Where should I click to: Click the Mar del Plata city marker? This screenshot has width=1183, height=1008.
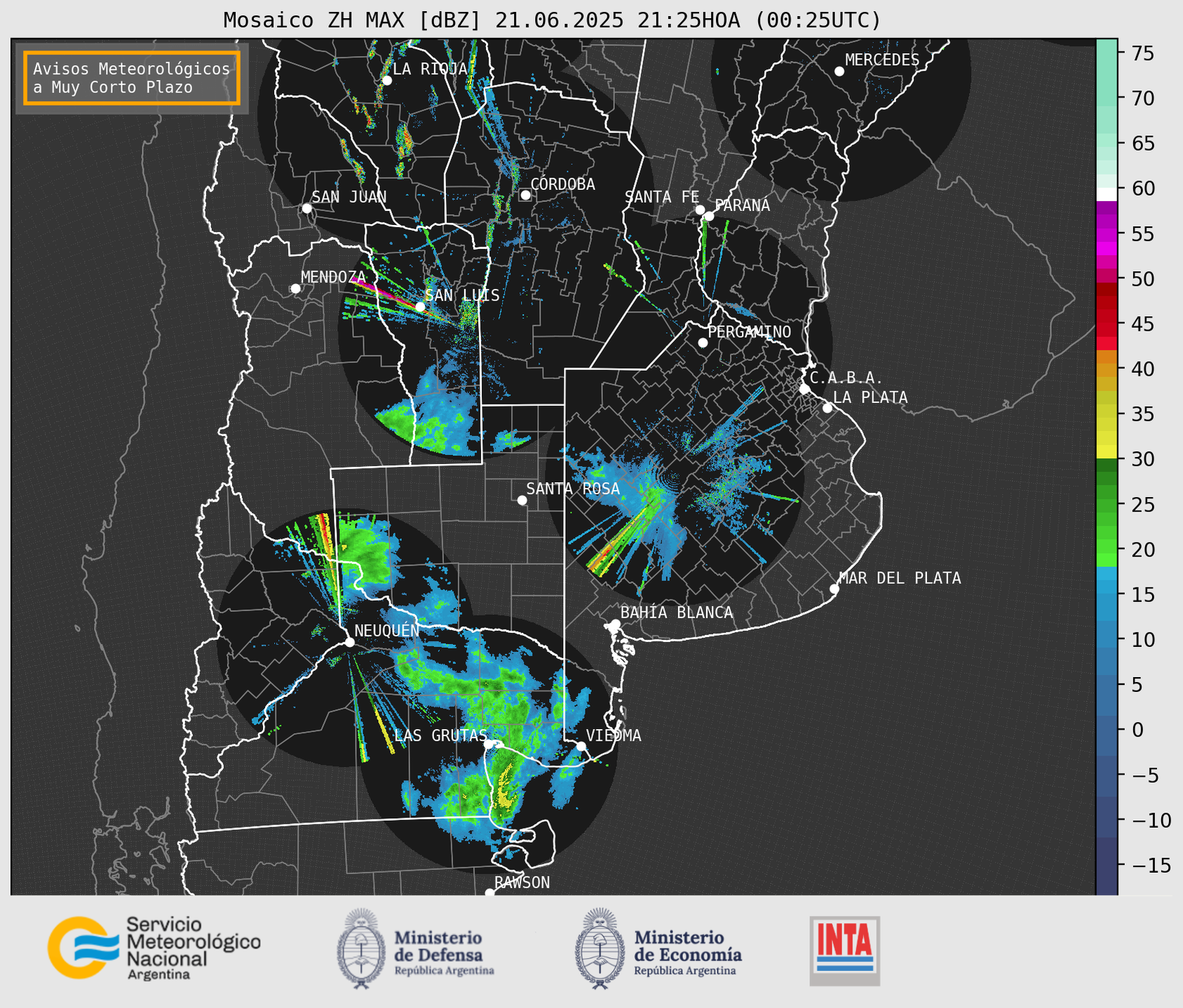pos(834,589)
